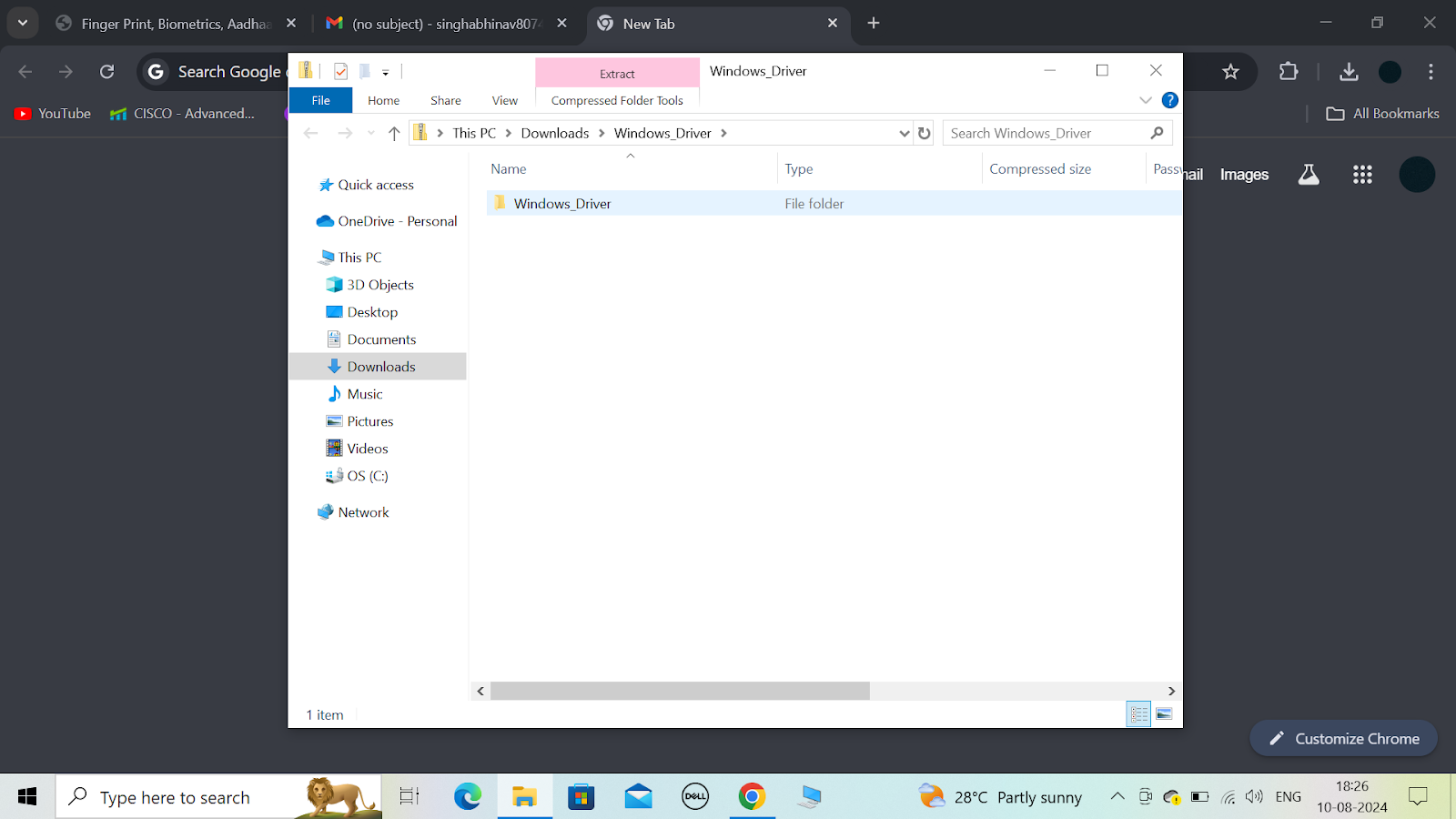Click the Chrome tab search dropdown
Screen dimensions: 1456x819
(23, 23)
